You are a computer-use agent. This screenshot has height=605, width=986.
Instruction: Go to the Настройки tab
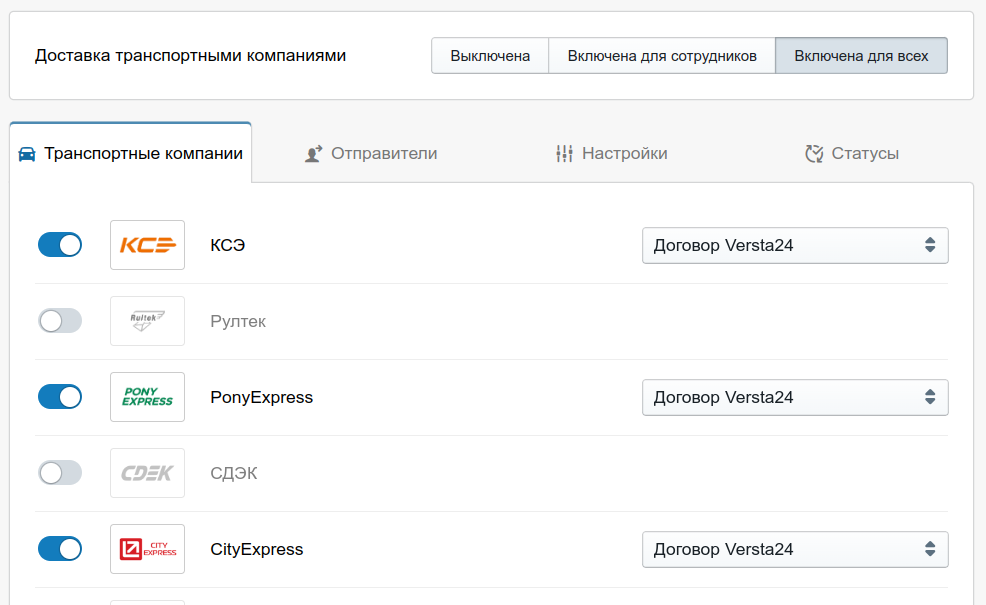[x=612, y=153]
